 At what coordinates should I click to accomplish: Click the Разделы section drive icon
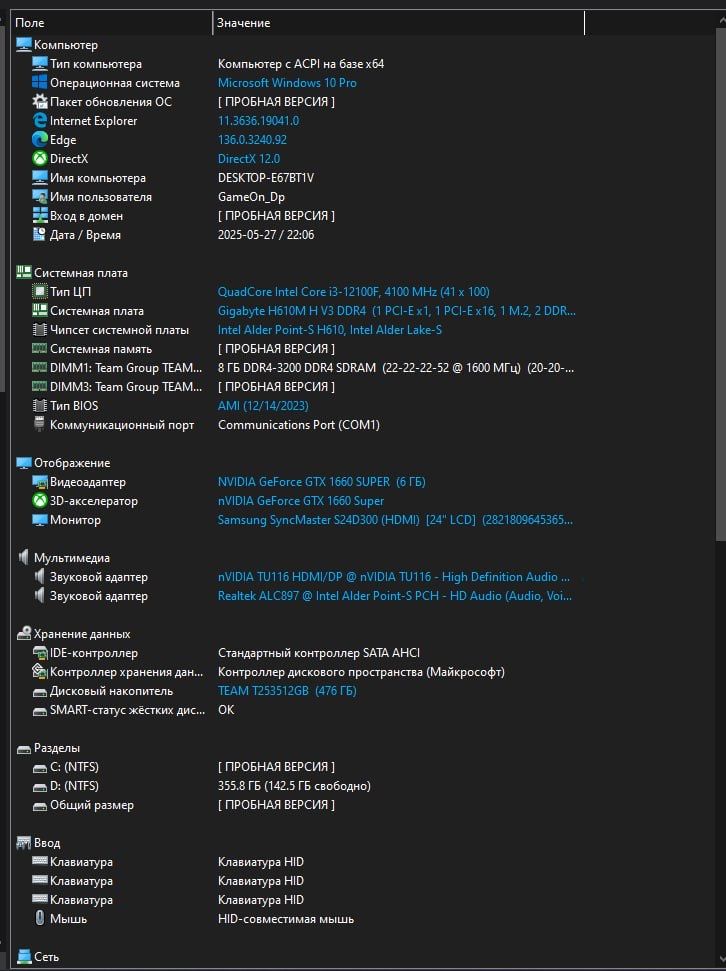24,749
